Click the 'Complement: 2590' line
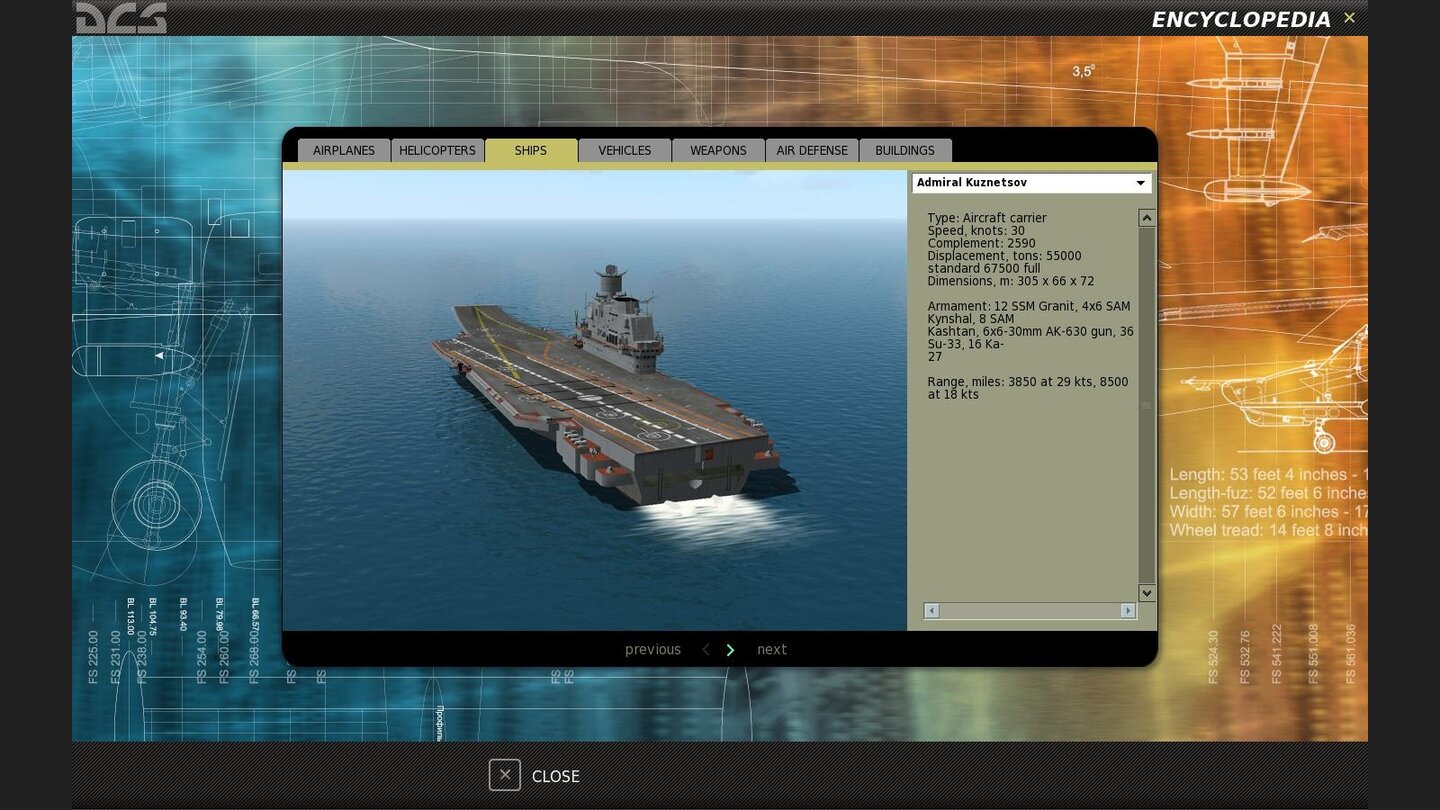Viewport: 1440px width, 810px height. pos(981,243)
